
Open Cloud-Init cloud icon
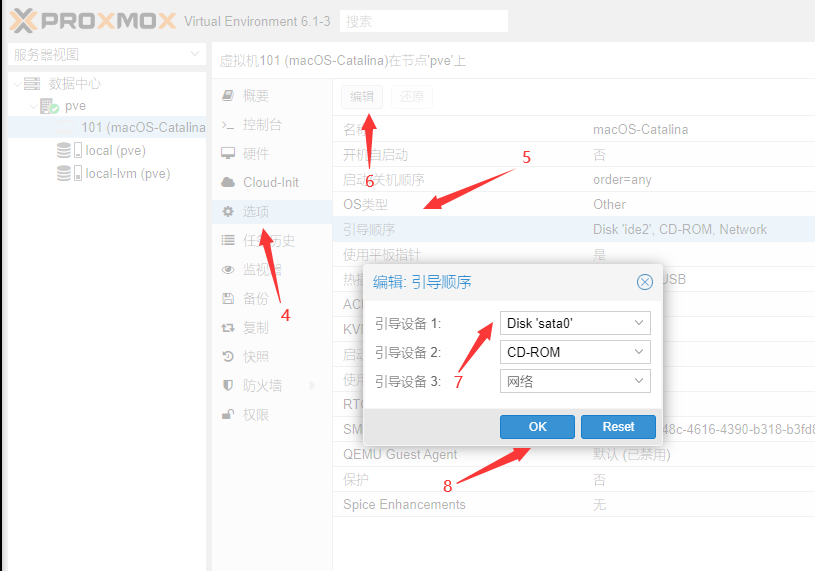coord(227,183)
